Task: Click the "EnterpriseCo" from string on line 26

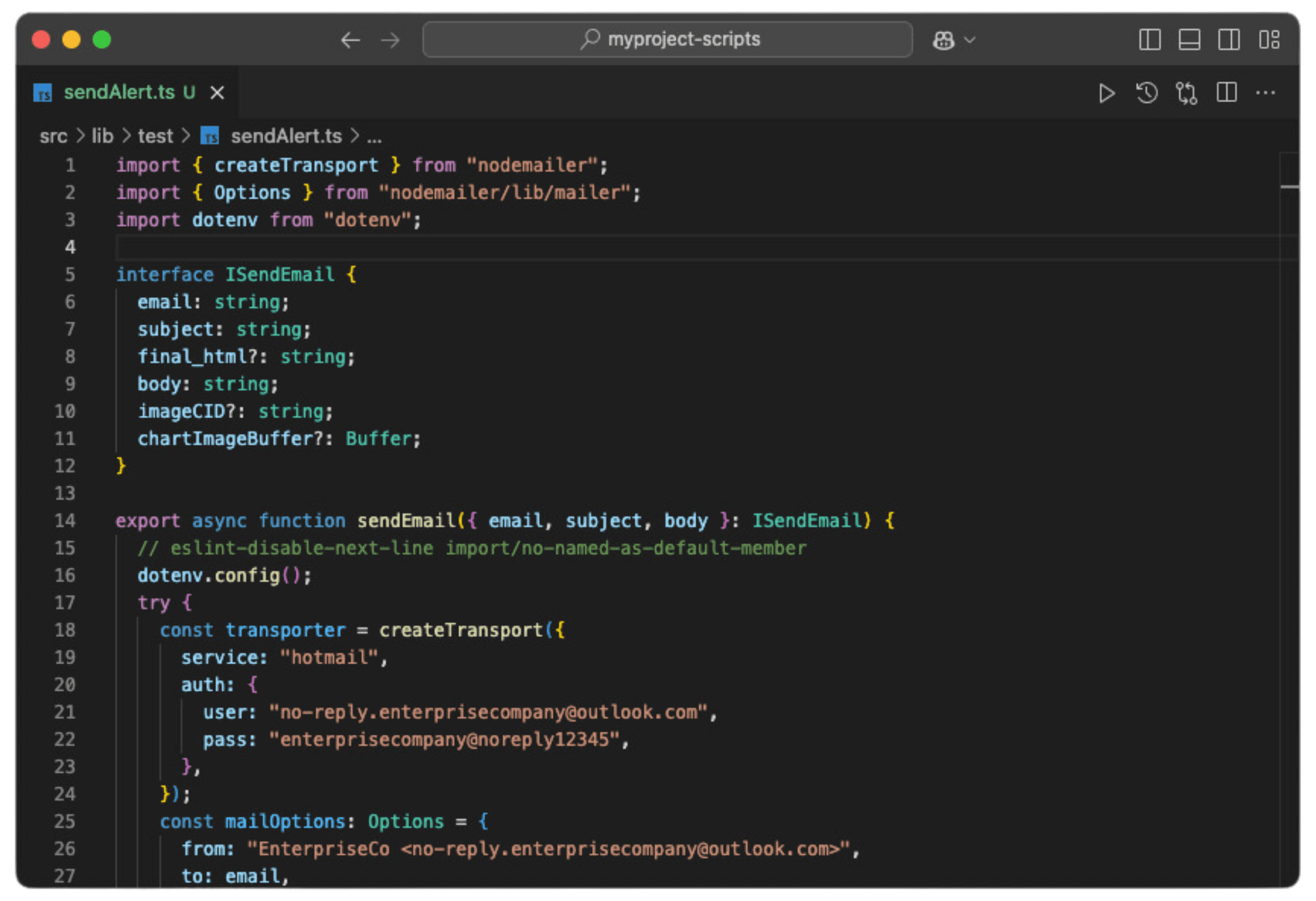Action: 549,849
